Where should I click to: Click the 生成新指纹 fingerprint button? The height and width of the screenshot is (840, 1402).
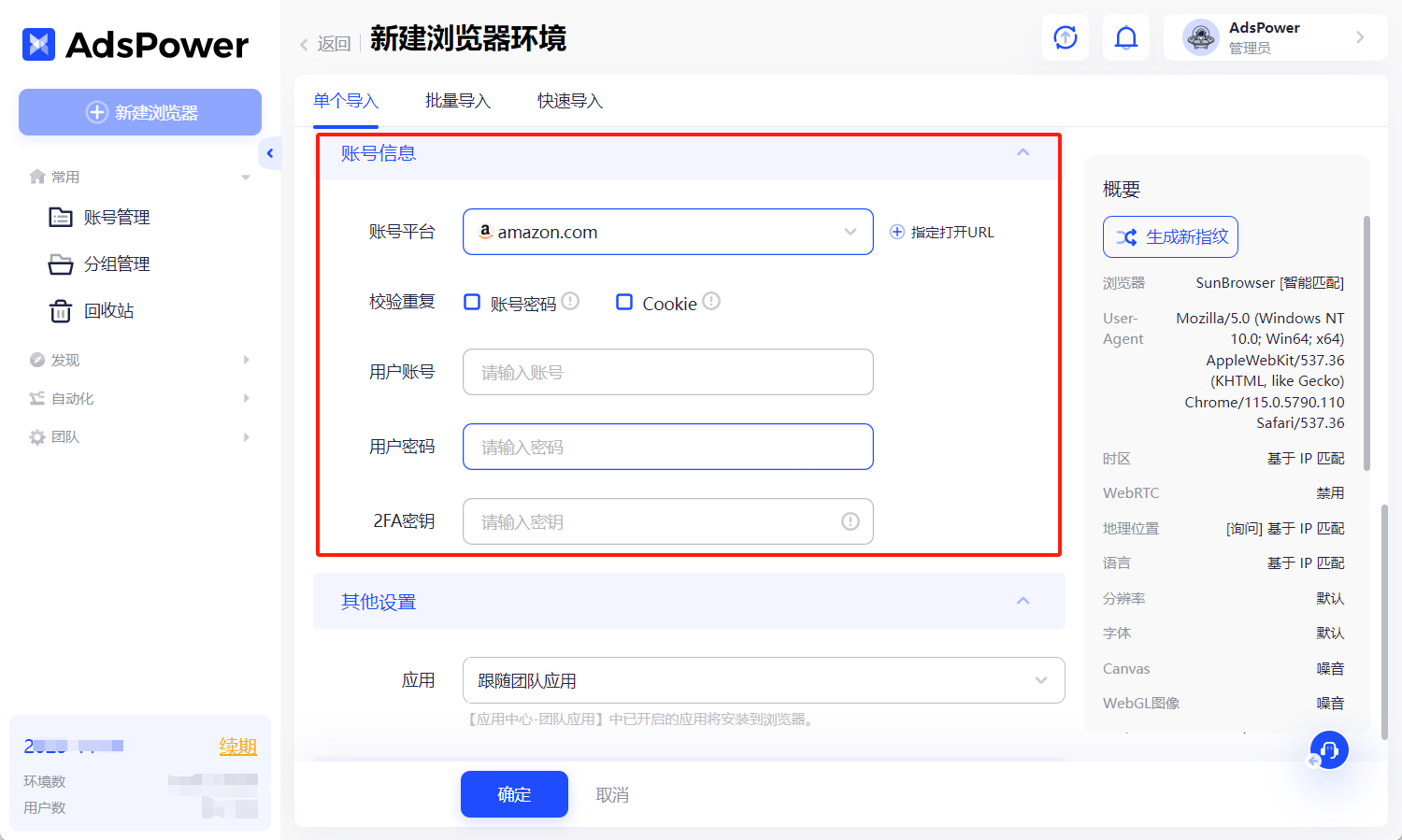(1169, 236)
